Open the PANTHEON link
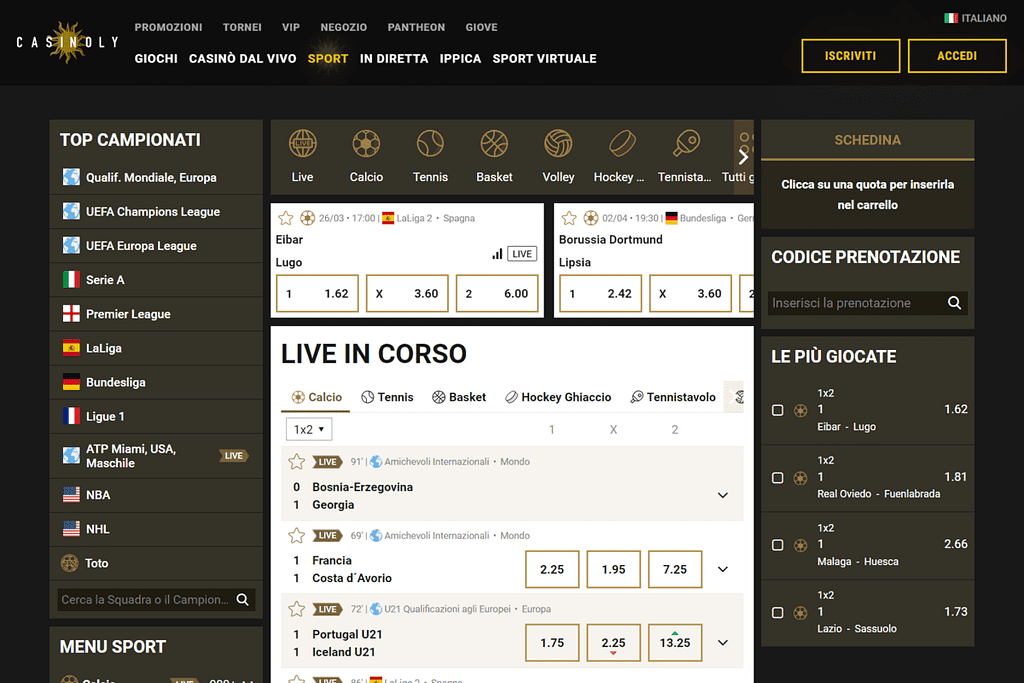Screen dimensions: 1024x683 point(416,27)
